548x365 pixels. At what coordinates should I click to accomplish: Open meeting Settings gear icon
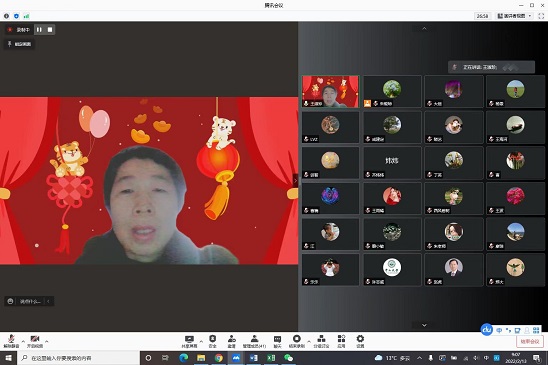[360, 341]
